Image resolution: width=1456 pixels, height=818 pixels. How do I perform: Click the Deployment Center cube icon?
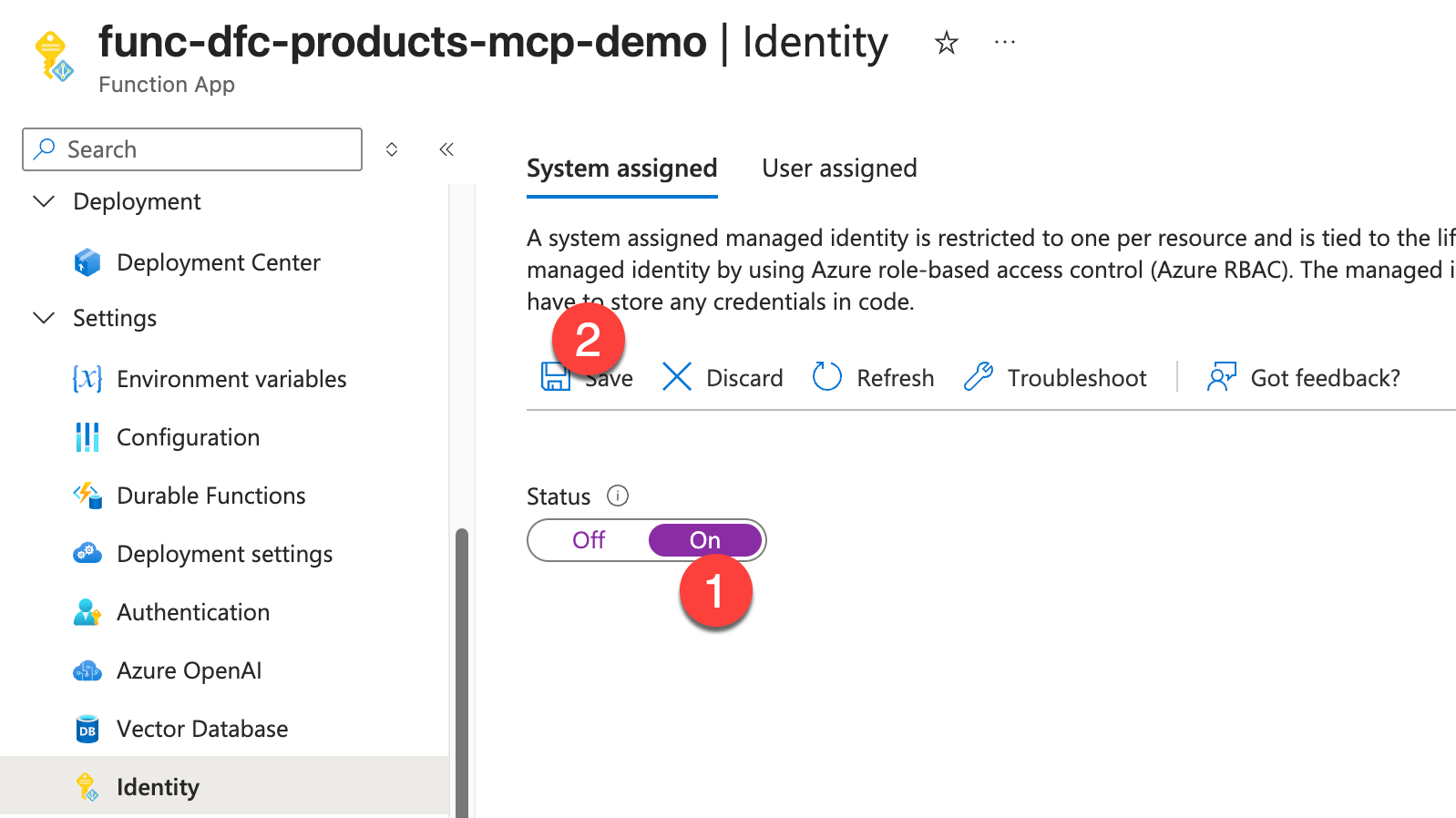click(87, 262)
